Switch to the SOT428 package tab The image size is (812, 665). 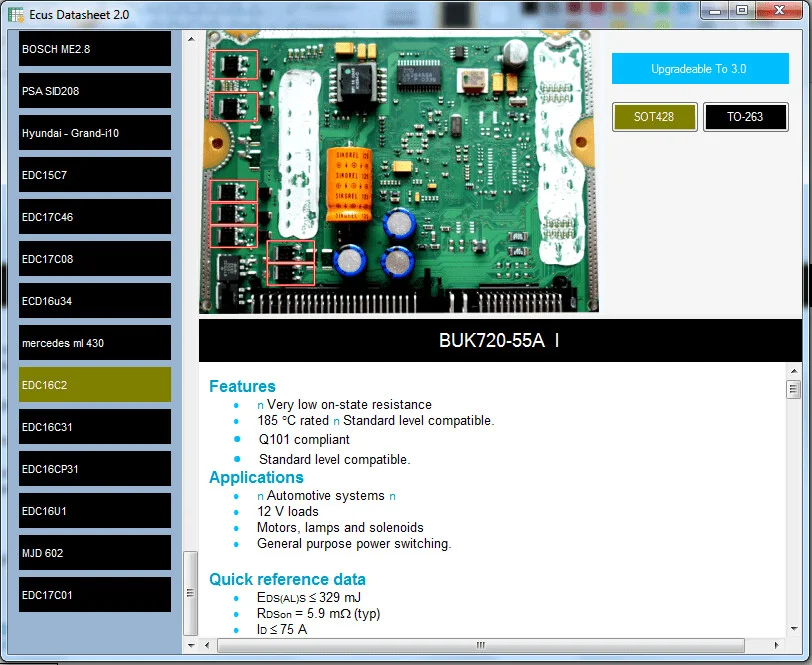pyautogui.click(x=654, y=117)
